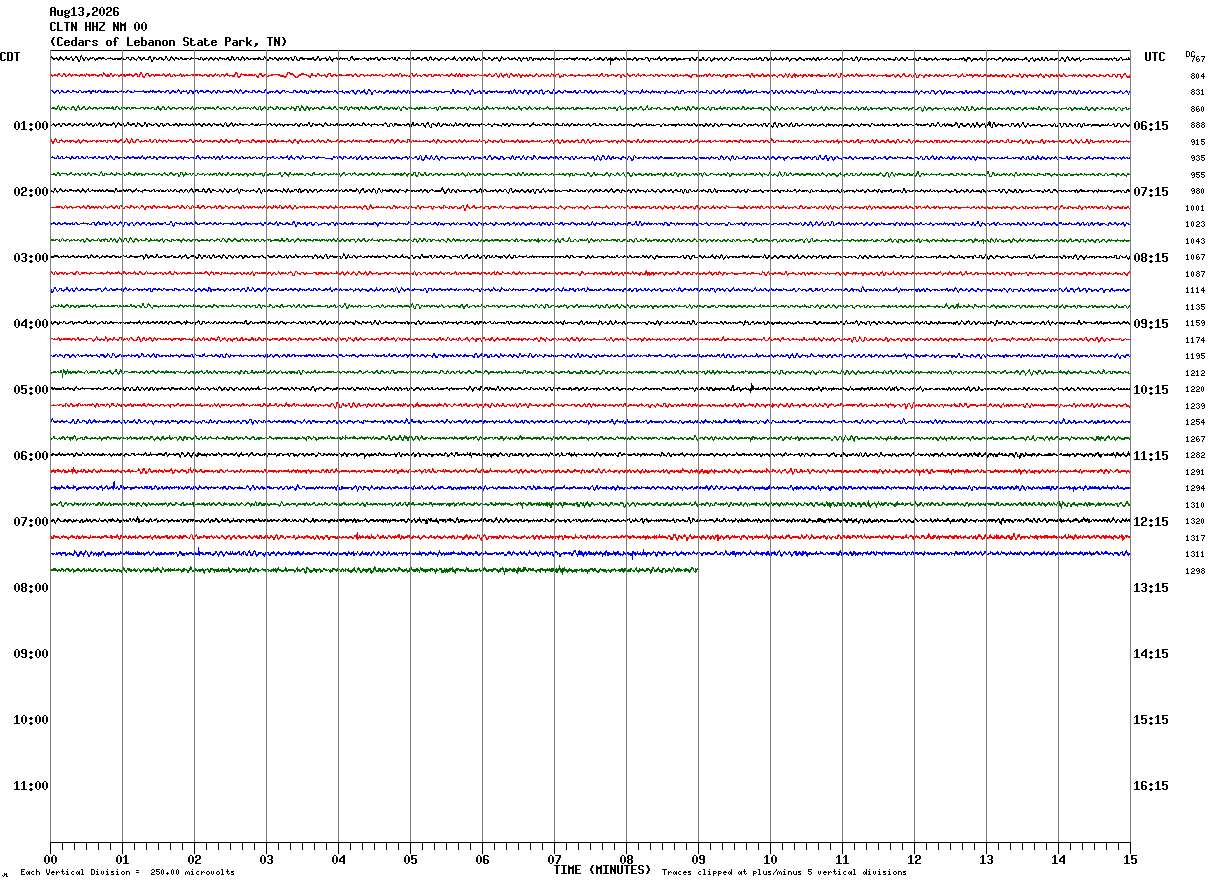
Task: Click minute tick label '00' on the axis
Action: [x=50, y=860]
